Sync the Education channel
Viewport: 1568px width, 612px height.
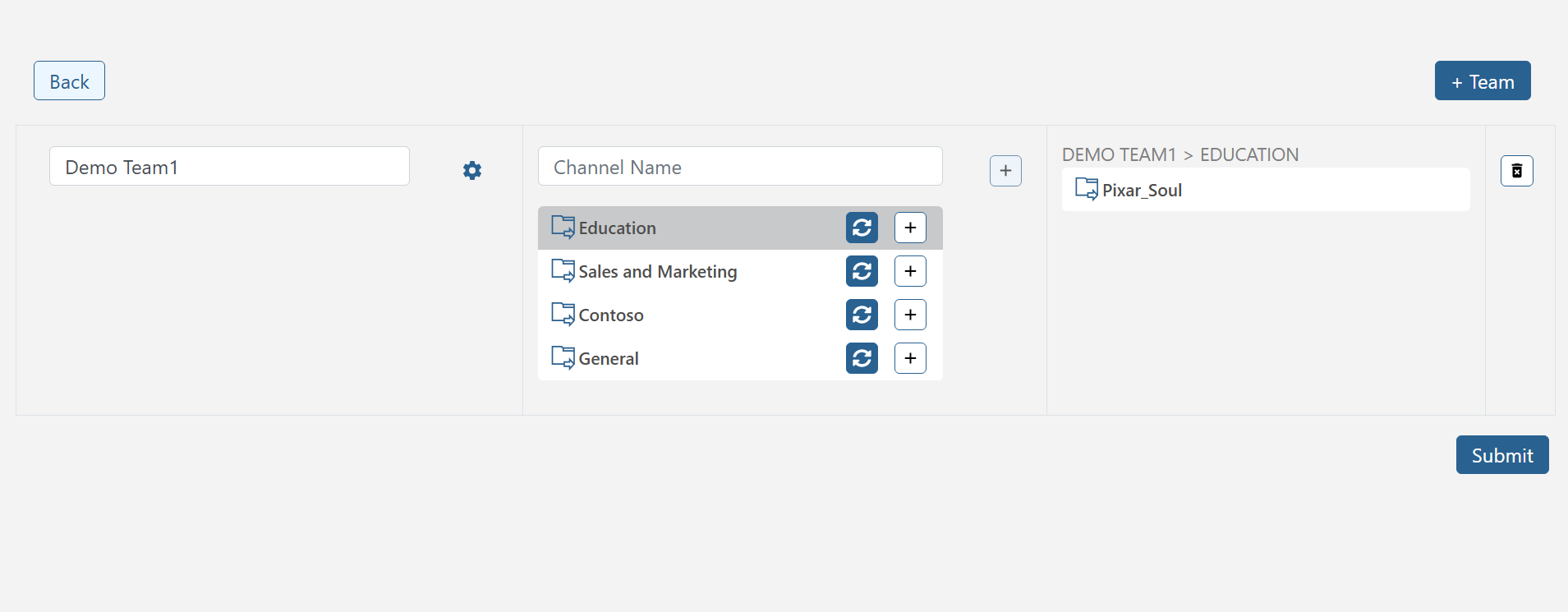(x=862, y=228)
